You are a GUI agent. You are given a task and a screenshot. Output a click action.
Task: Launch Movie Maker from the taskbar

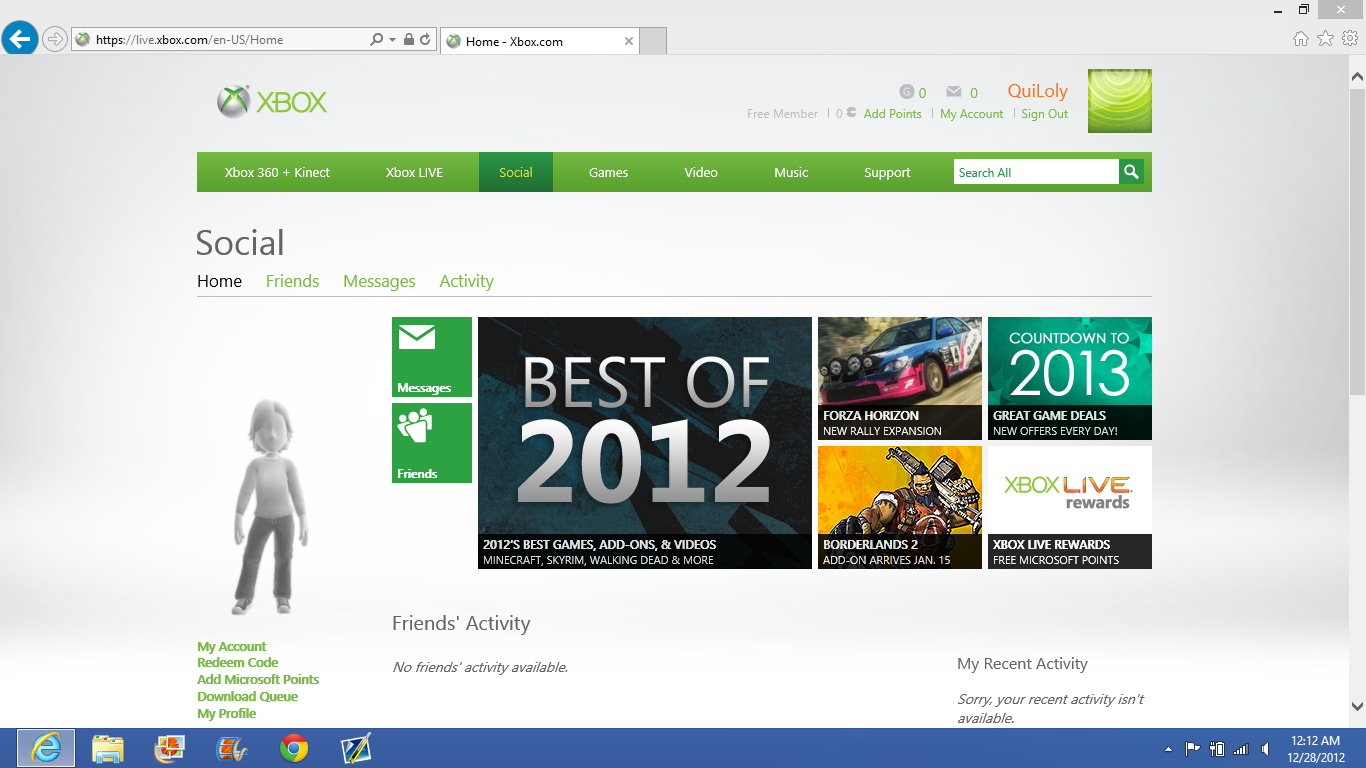point(232,748)
